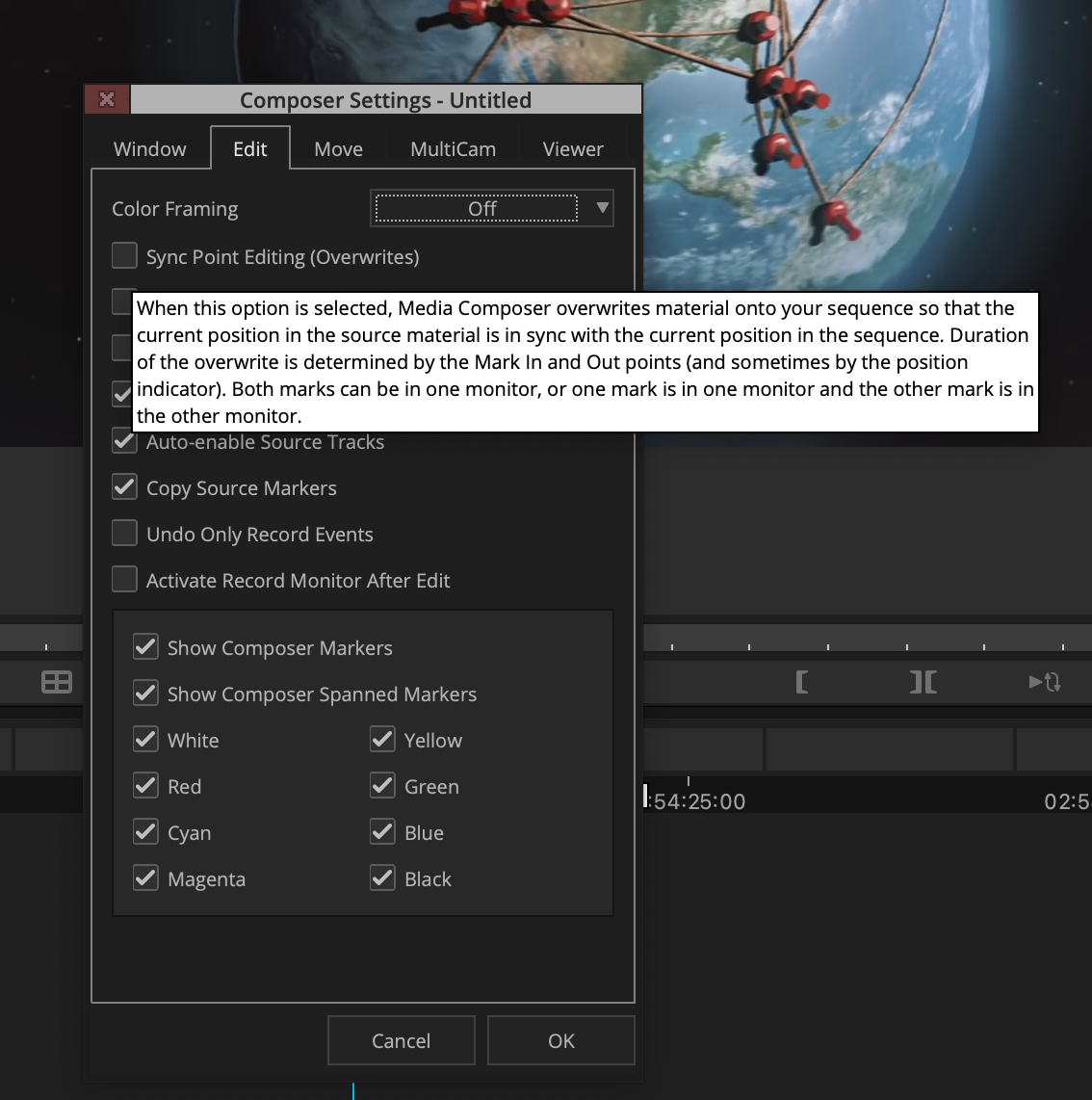Toggle the Green marker checkbox
The image size is (1092, 1100).
pyautogui.click(x=382, y=786)
